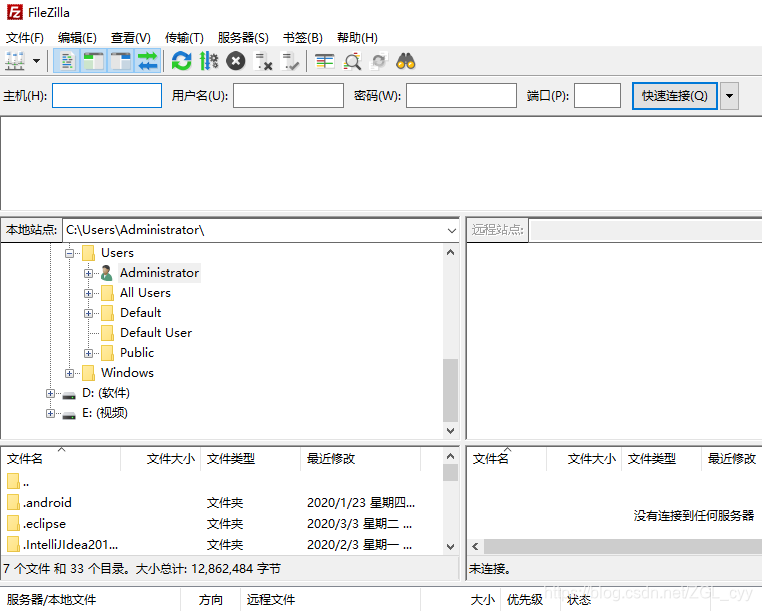Open 书签(B) menu
Viewport: 762px width, 611px height.
(x=303, y=37)
